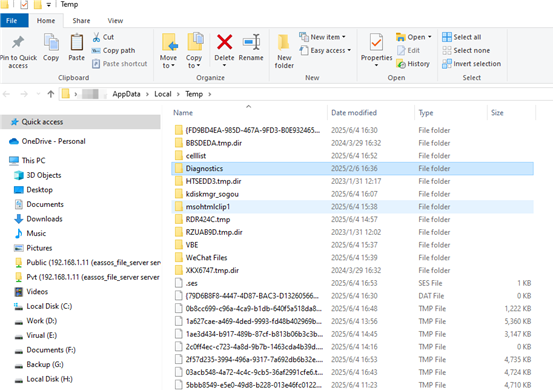Open Videos in navigation pane
553x390 pixels.
pos(31,292)
